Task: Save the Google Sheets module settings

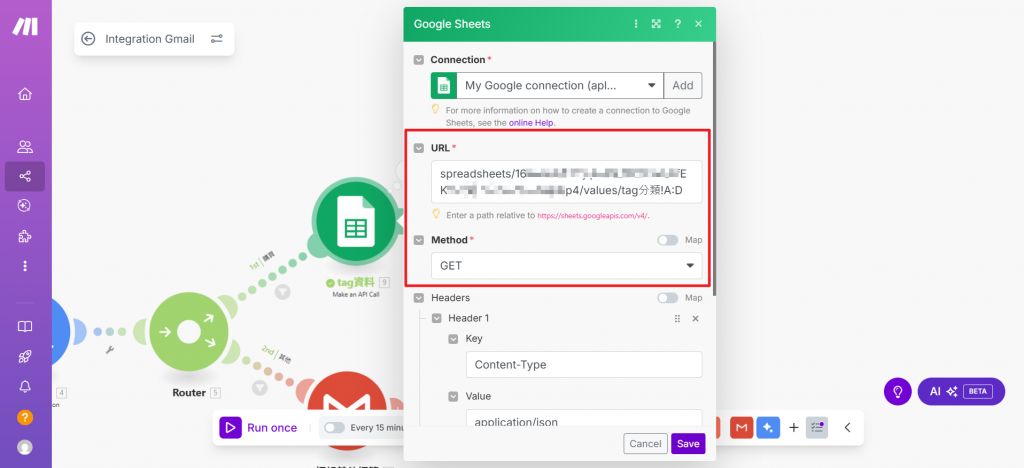Action: coord(688,444)
